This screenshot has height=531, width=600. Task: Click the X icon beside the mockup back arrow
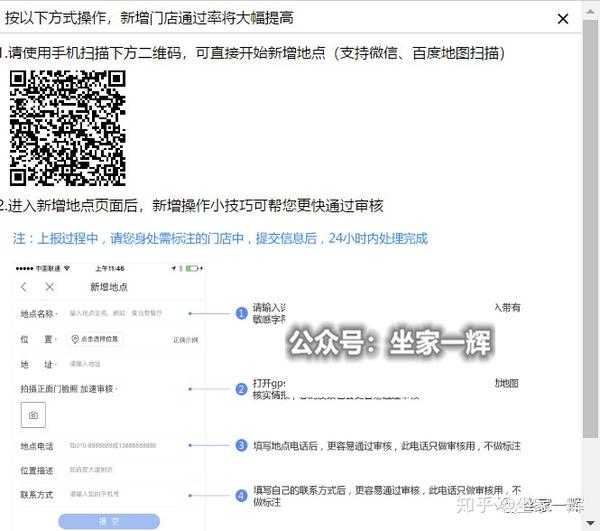click(50, 287)
